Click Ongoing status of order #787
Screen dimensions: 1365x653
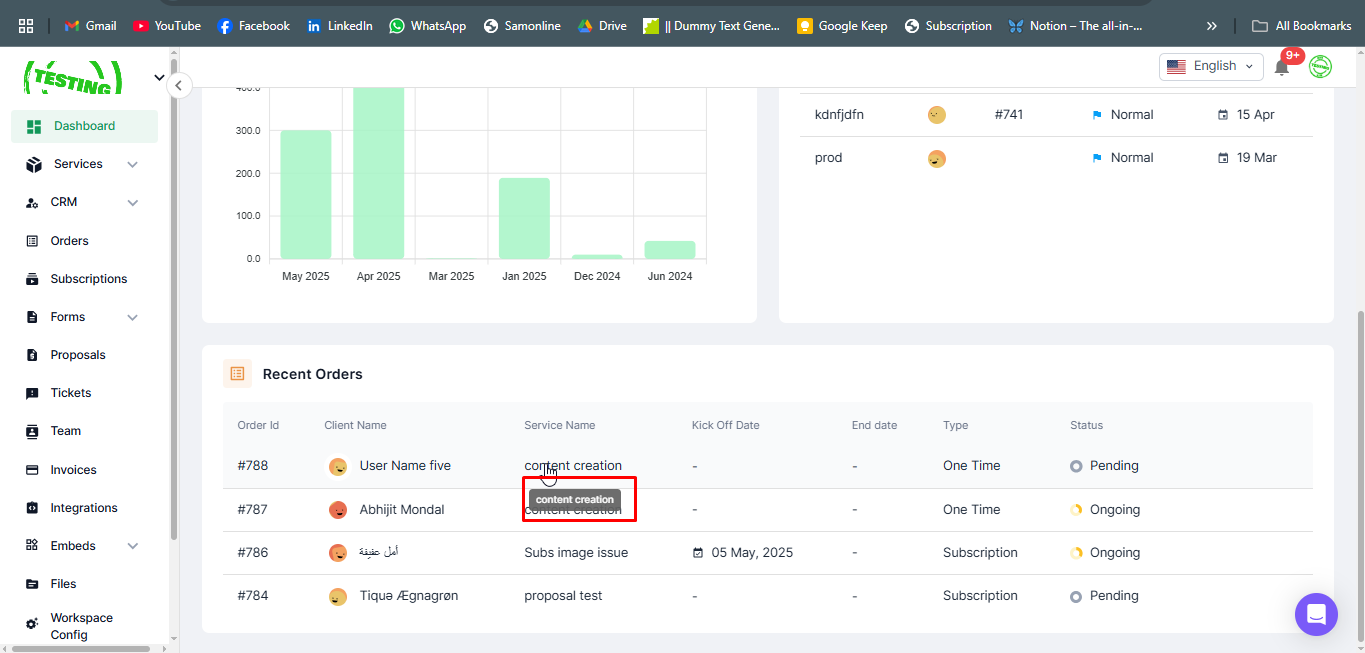(x=1105, y=510)
